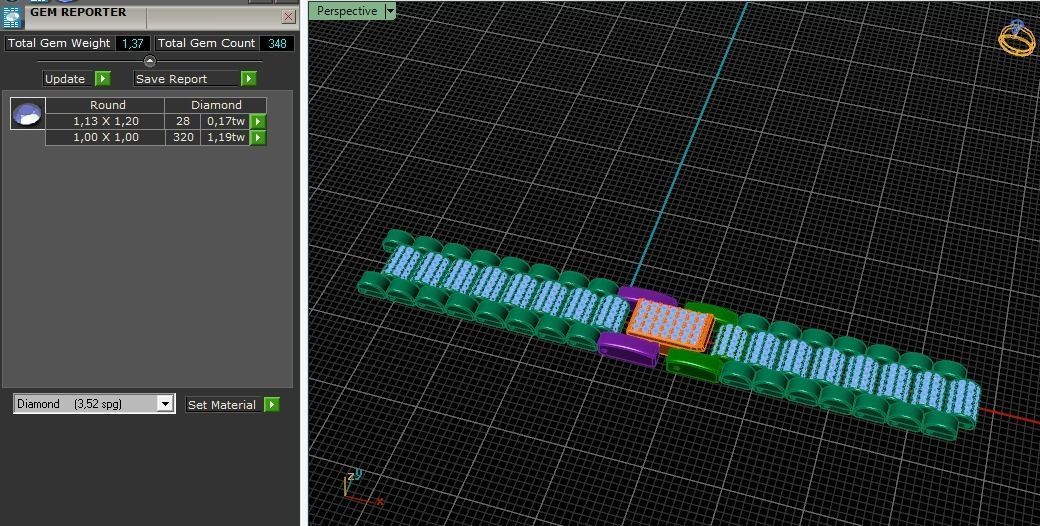
Task: Click green arrow next to Set Material
Action: pyautogui.click(x=272, y=405)
